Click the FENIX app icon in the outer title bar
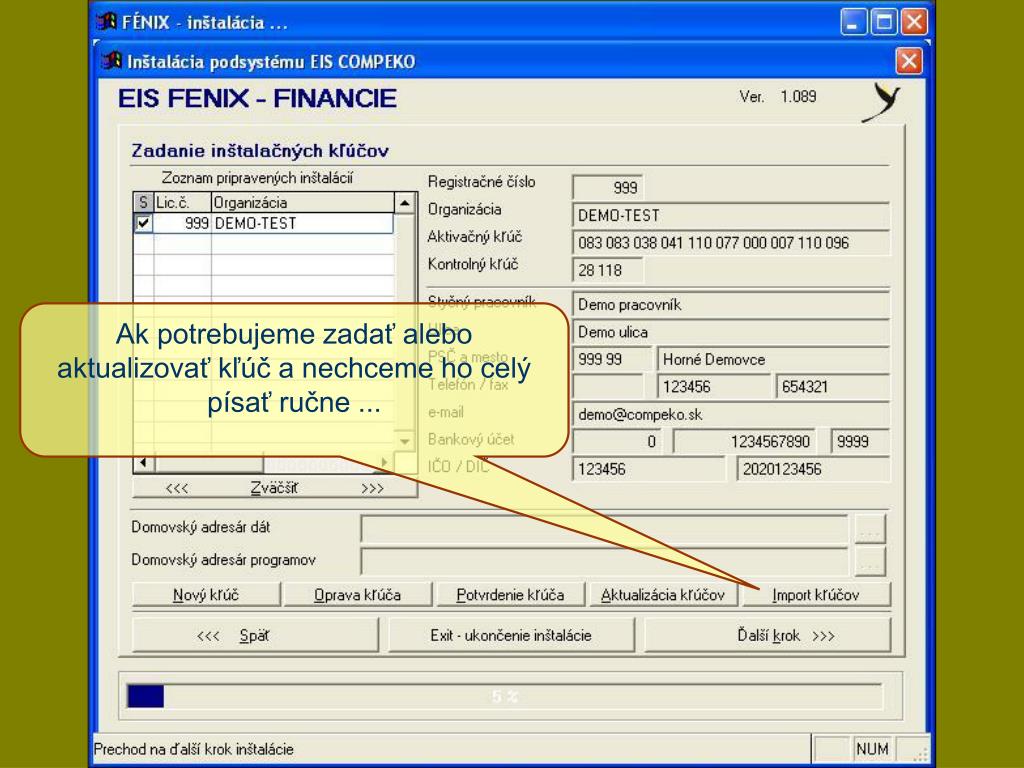 click(x=106, y=22)
